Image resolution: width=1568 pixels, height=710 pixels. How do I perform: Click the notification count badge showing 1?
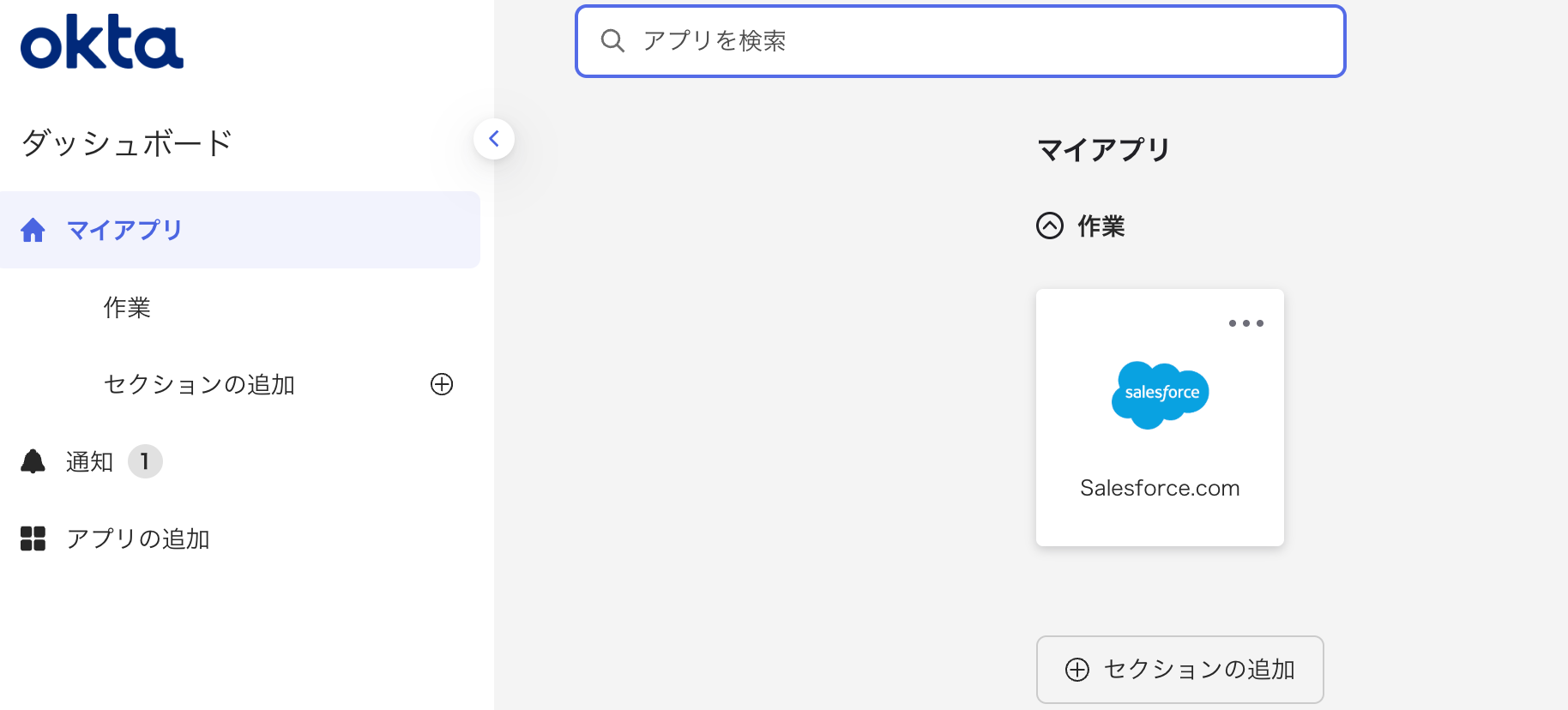coord(145,461)
